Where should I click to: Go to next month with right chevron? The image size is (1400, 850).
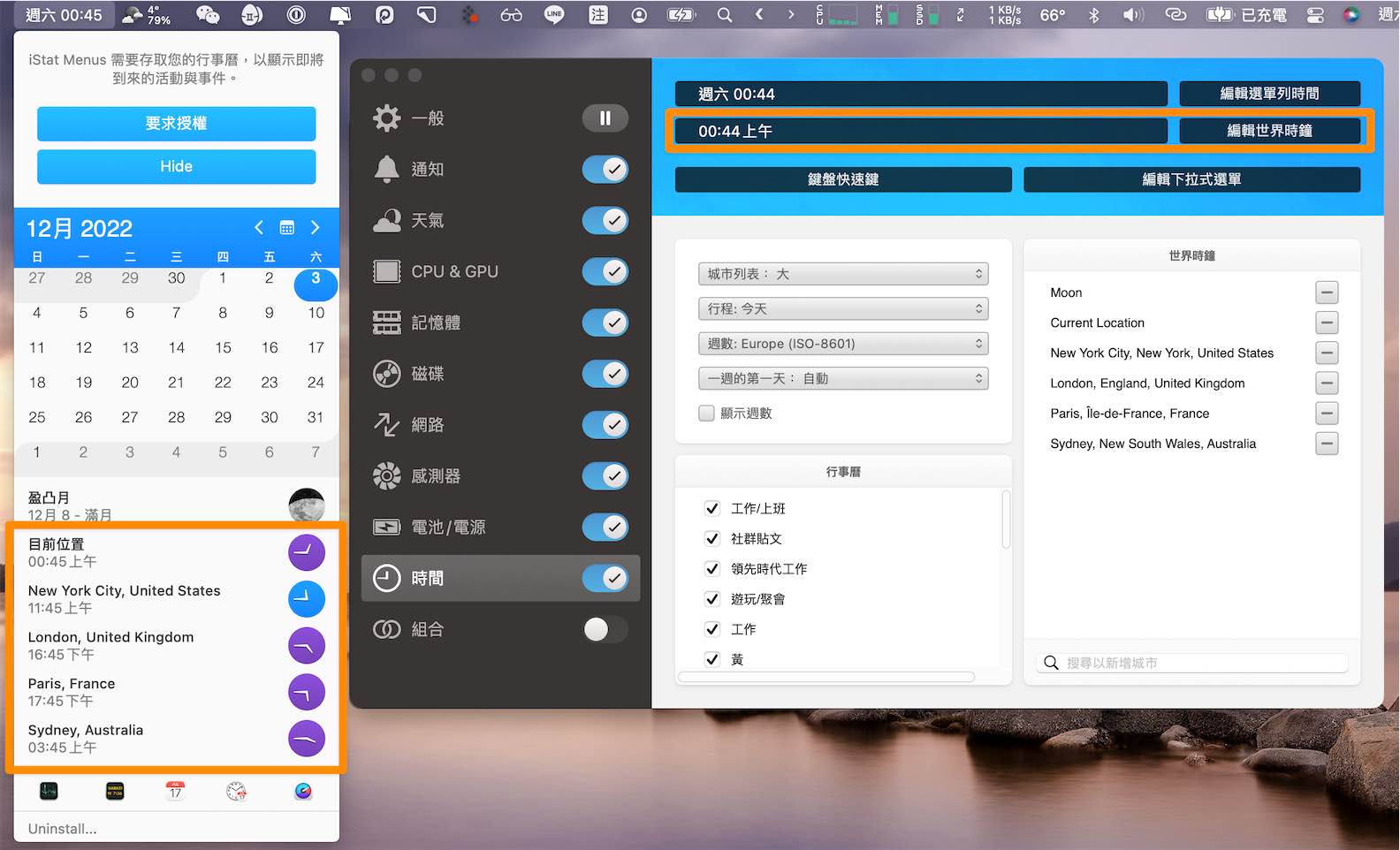pyautogui.click(x=316, y=228)
